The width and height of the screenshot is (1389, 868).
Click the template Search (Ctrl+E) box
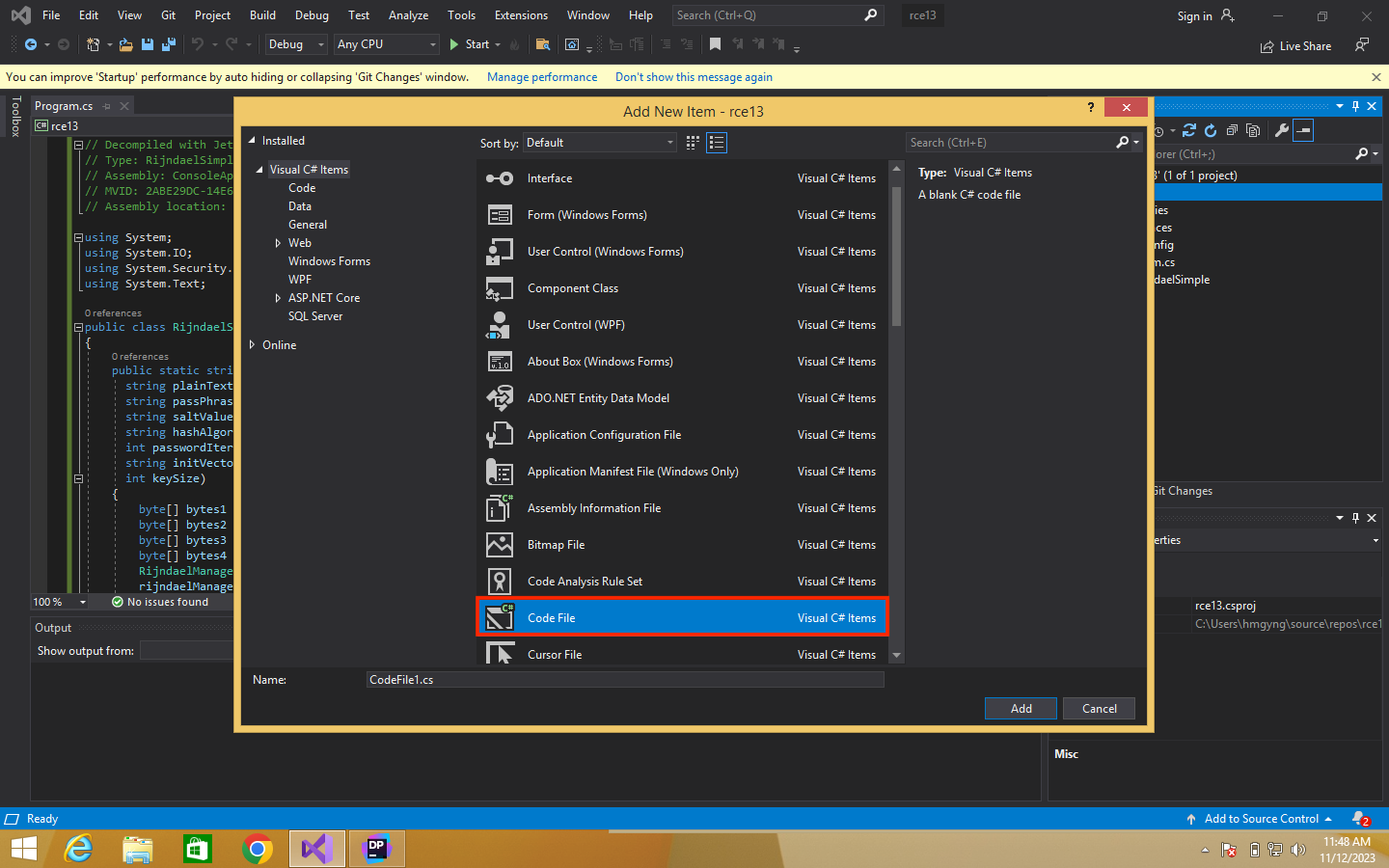[1011, 143]
